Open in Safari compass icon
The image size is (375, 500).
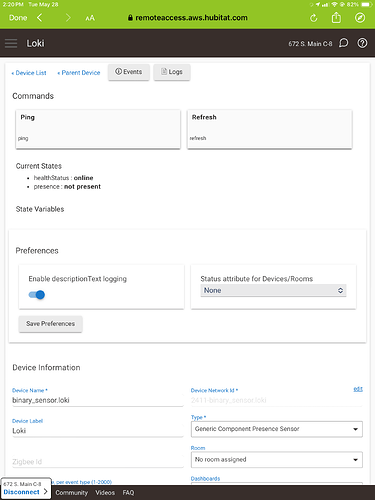coord(360,18)
